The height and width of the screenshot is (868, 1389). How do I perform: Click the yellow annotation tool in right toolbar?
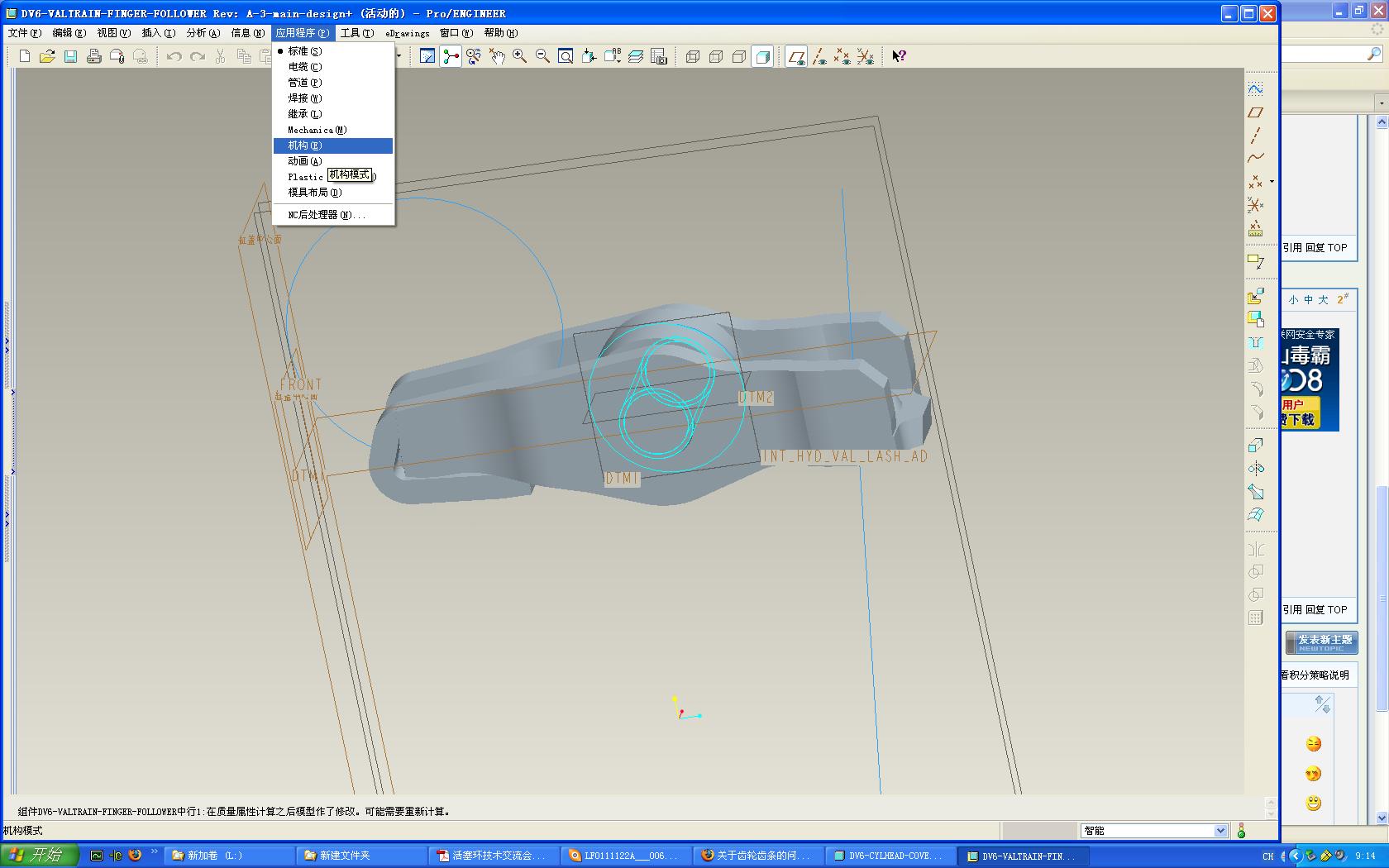coord(1255,261)
